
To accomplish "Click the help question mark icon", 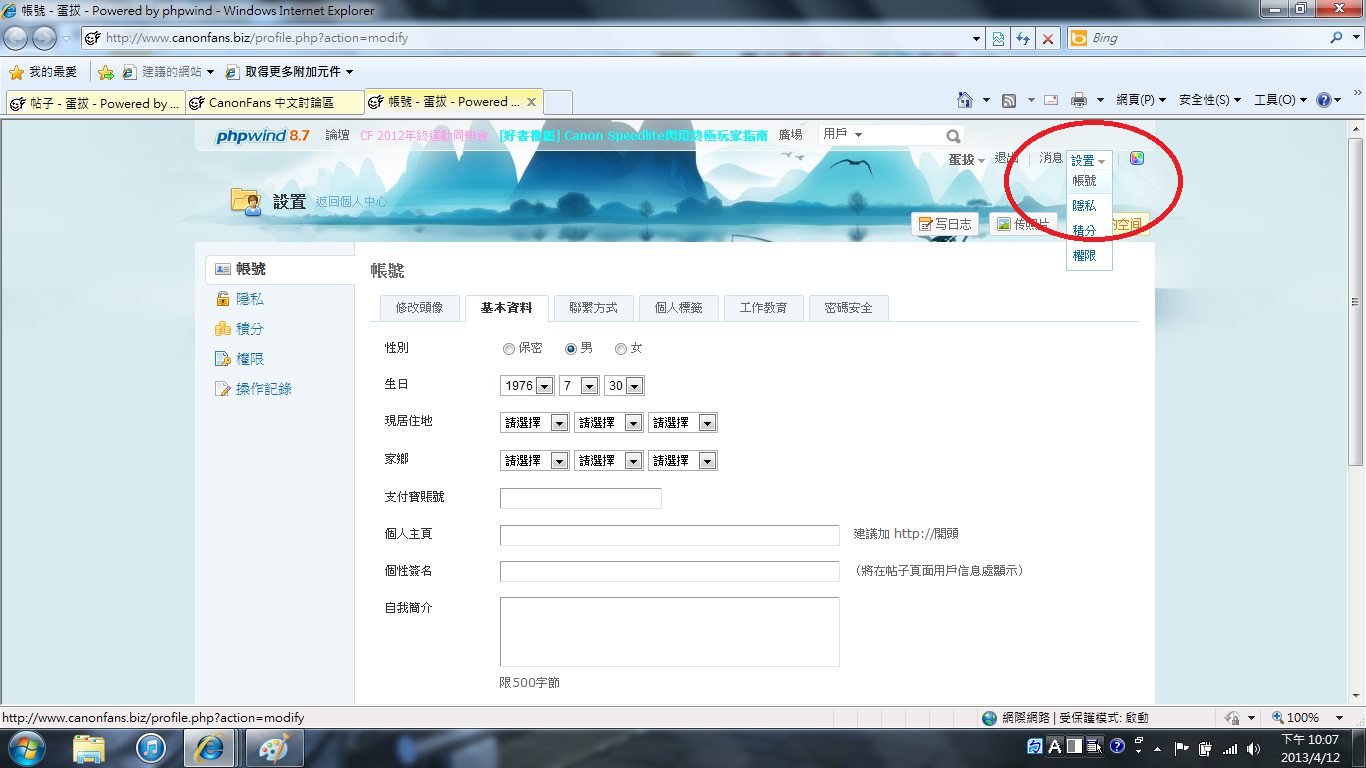I will point(1323,100).
